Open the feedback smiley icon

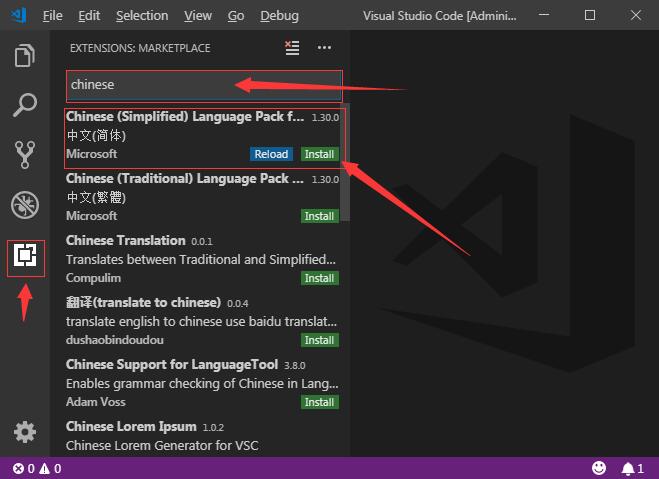coord(599,468)
